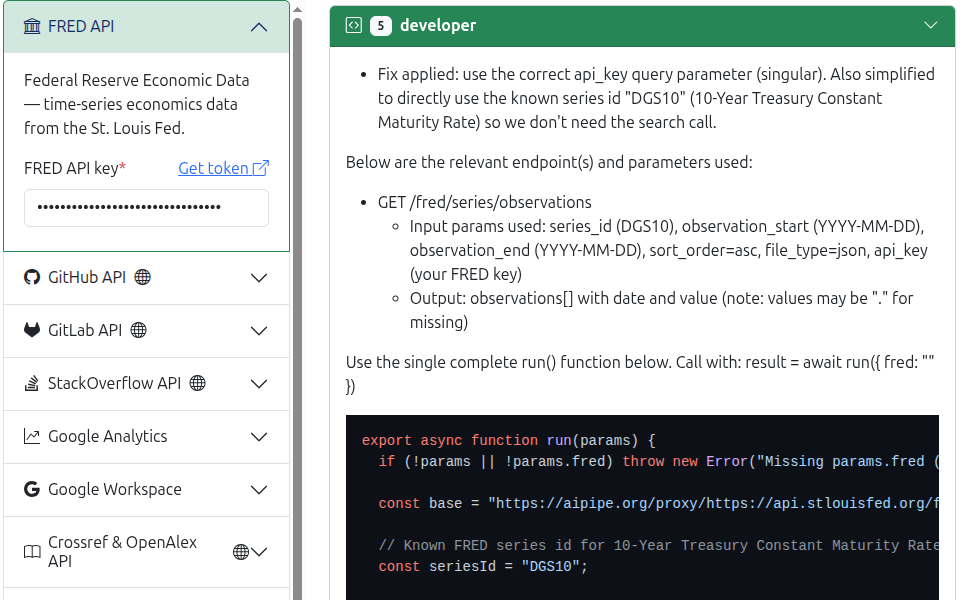Open the Get token link
The image size is (960, 600).
[x=214, y=167]
